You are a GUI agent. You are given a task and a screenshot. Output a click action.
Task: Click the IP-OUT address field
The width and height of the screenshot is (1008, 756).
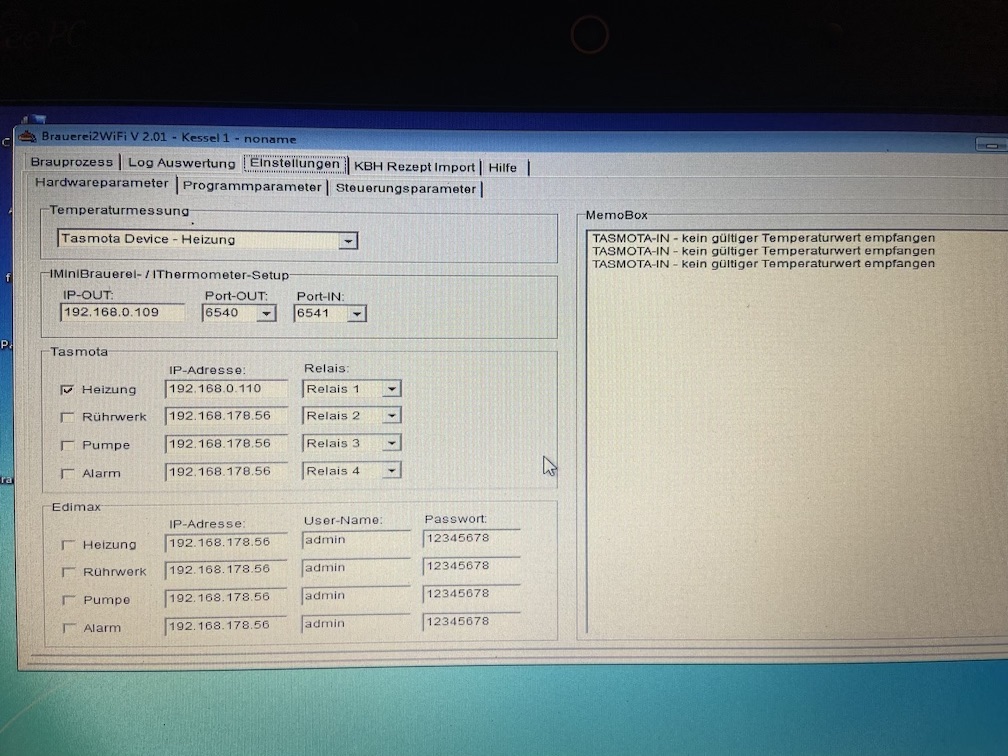coord(122,313)
